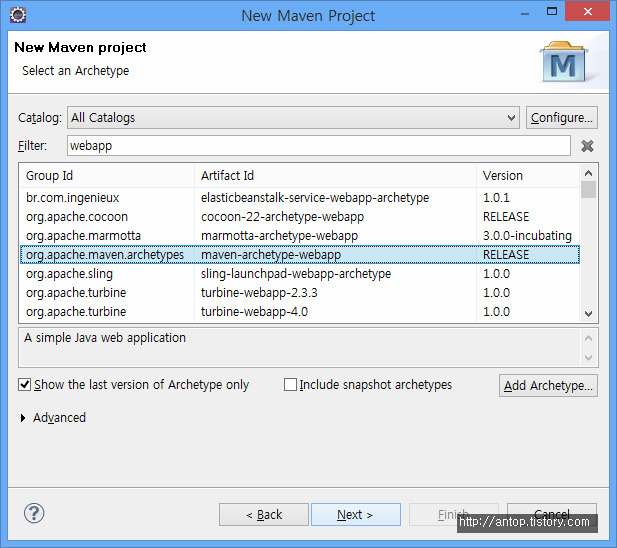Screen dimensions: 617x548
Task: Click the description text A simple Java web application
Action: 105,338
